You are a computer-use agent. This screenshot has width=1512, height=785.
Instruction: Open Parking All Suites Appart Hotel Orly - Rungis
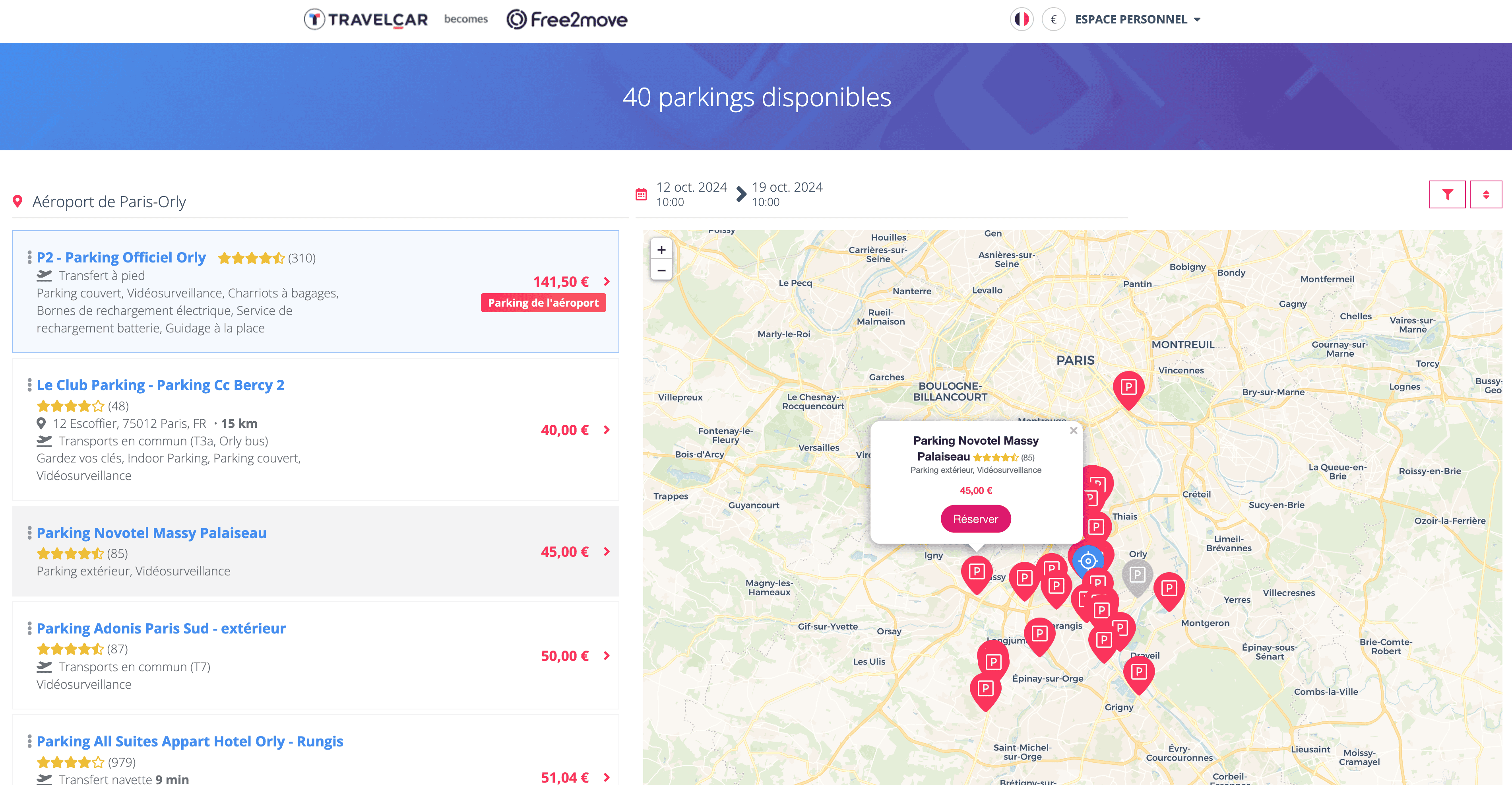tap(190, 742)
